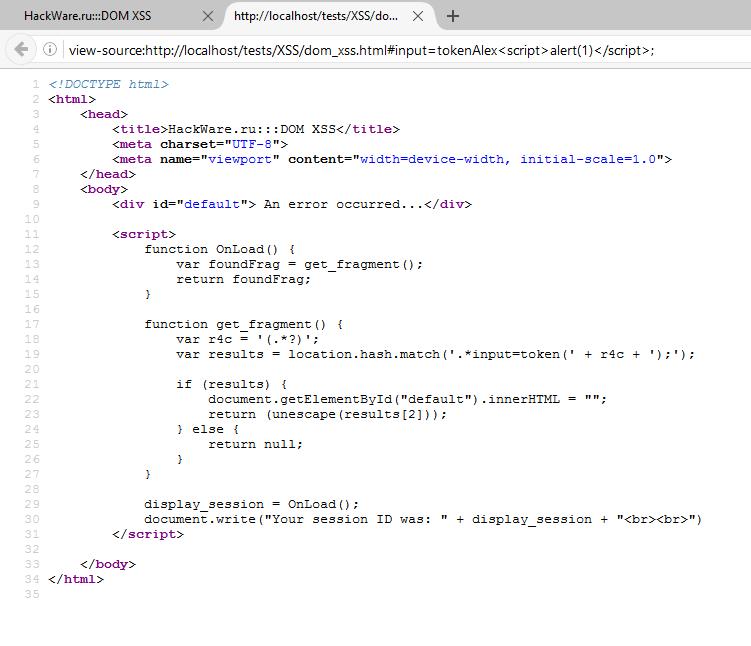The height and width of the screenshot is (646, 751).
Task: Click the view-source URL address field
Action: point(362,50)
